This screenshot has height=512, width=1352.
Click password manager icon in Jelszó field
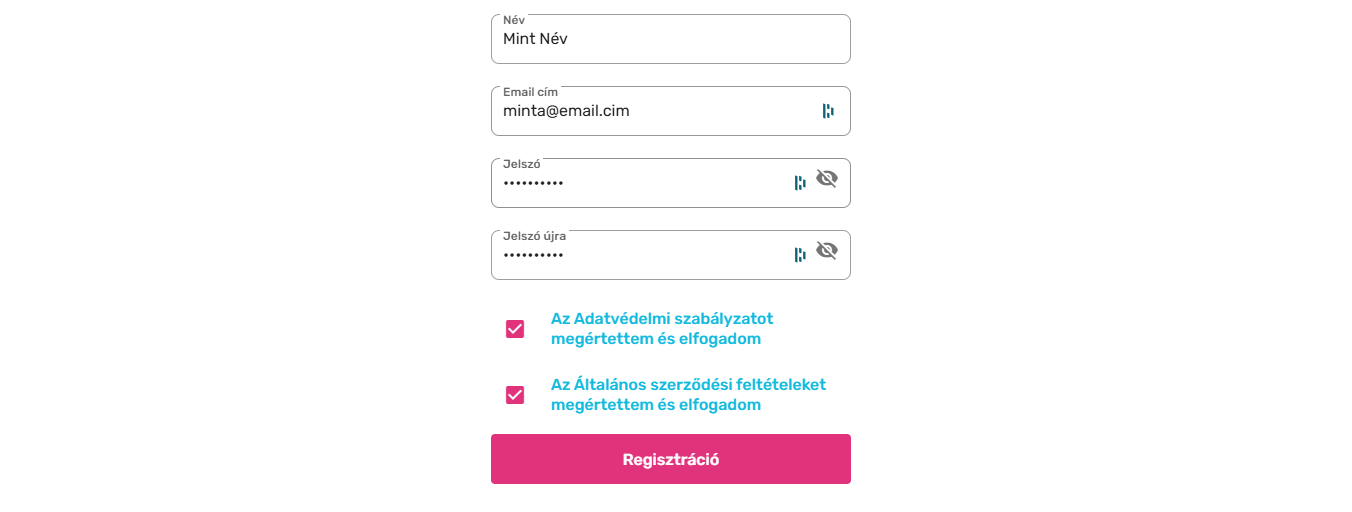[x=800, y=183]
